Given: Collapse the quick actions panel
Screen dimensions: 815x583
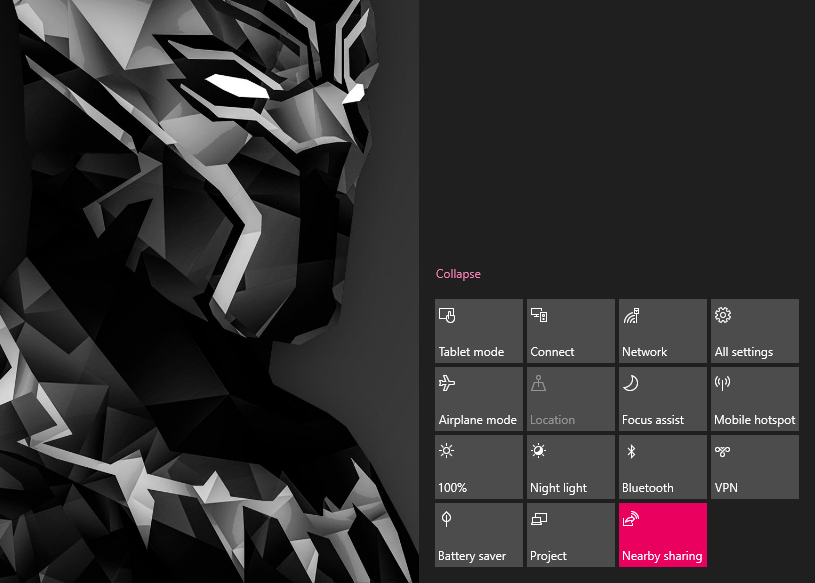Looking at the screenshot, I should point(458,274).
